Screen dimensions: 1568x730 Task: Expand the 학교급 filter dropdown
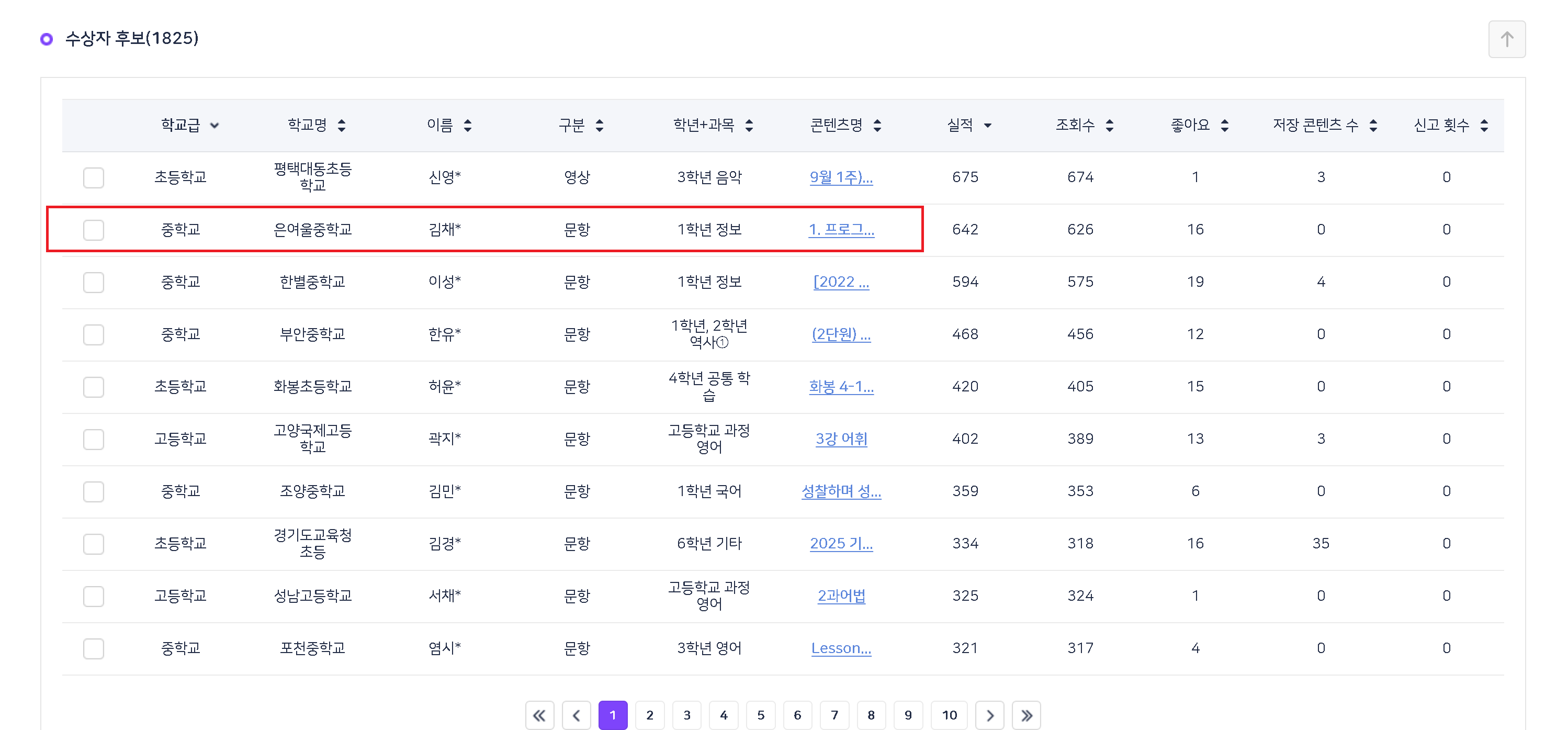click(215, 126)
